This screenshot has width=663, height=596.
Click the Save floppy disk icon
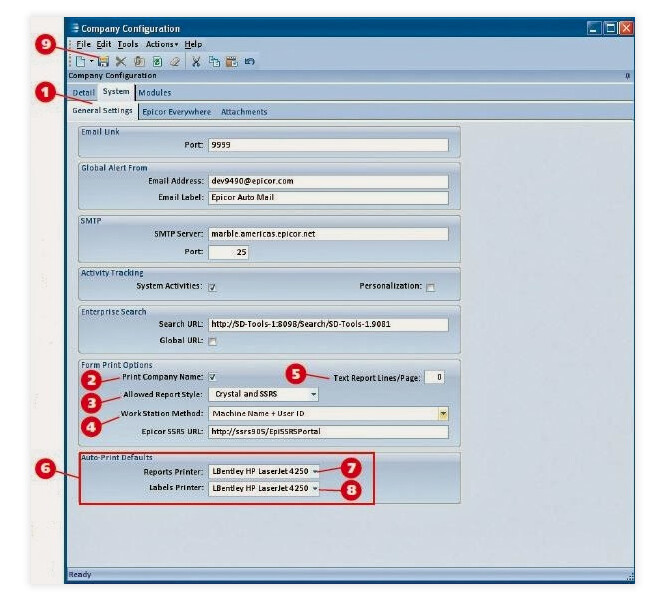103,62
